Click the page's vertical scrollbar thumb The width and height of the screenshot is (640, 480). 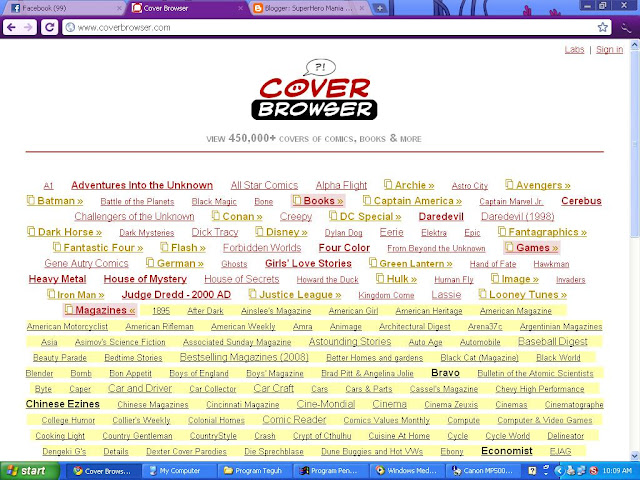635,143
